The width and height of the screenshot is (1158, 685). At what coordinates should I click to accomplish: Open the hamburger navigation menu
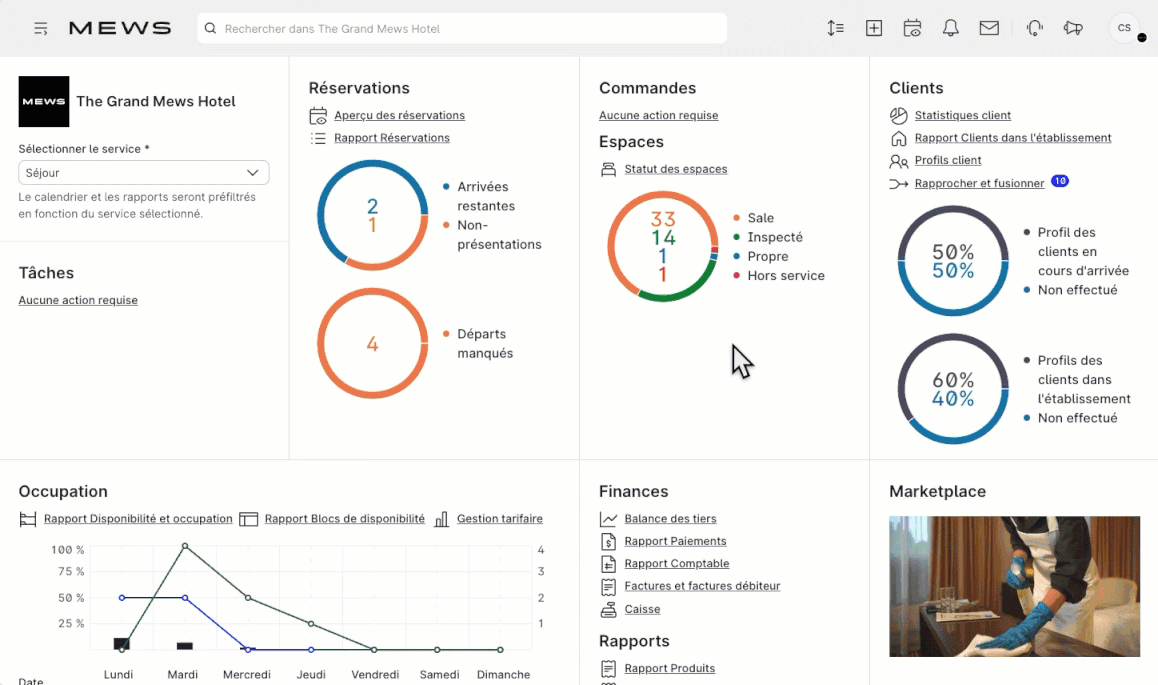coord(41,28)
